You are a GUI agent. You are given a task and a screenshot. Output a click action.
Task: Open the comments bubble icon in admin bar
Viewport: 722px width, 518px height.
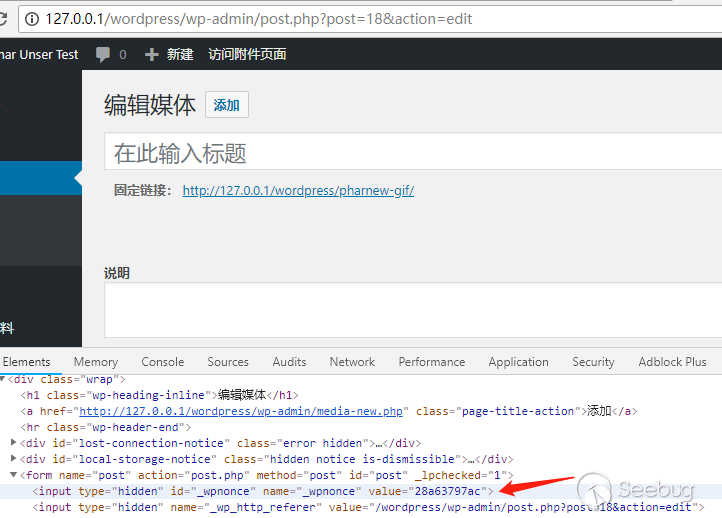click(103, 54)
